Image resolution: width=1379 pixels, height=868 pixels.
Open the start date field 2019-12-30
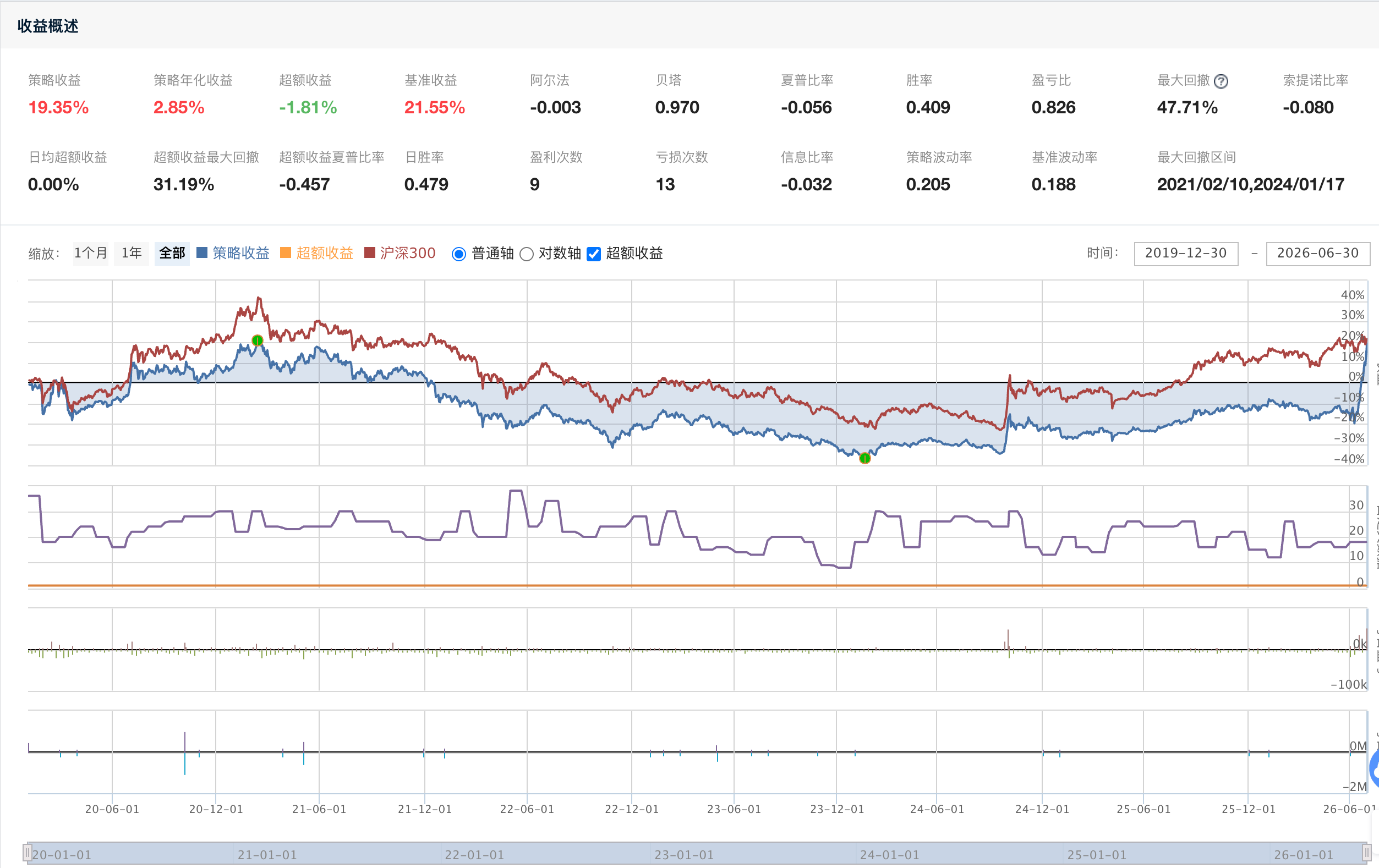(1185, 253)
